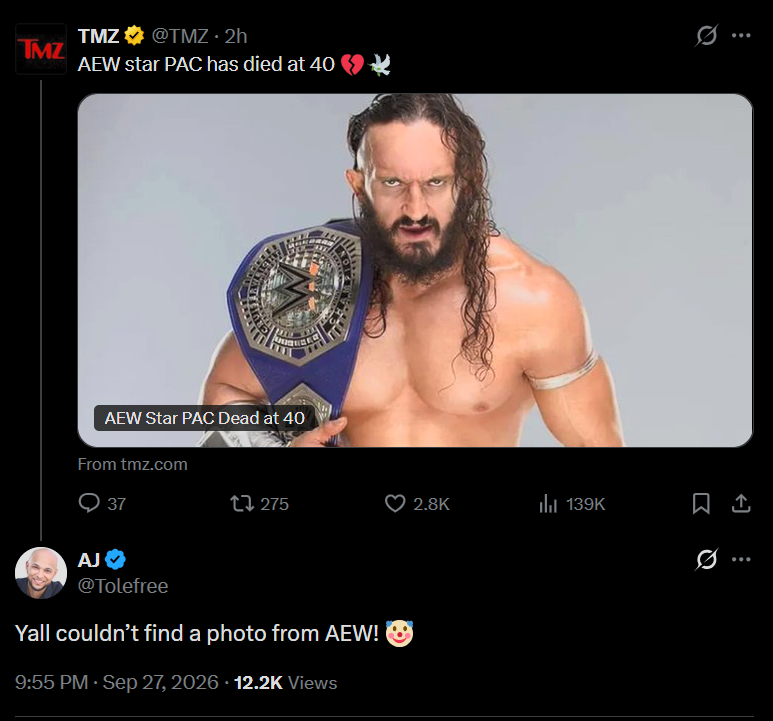Open AJ's profile picture
The width and height of the screenshot is (773, 721).
coord(41,573)
